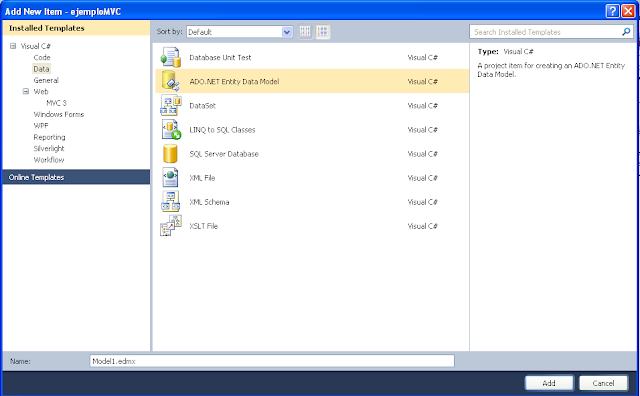
Task: Select the Data category
Action: (41, 69)
